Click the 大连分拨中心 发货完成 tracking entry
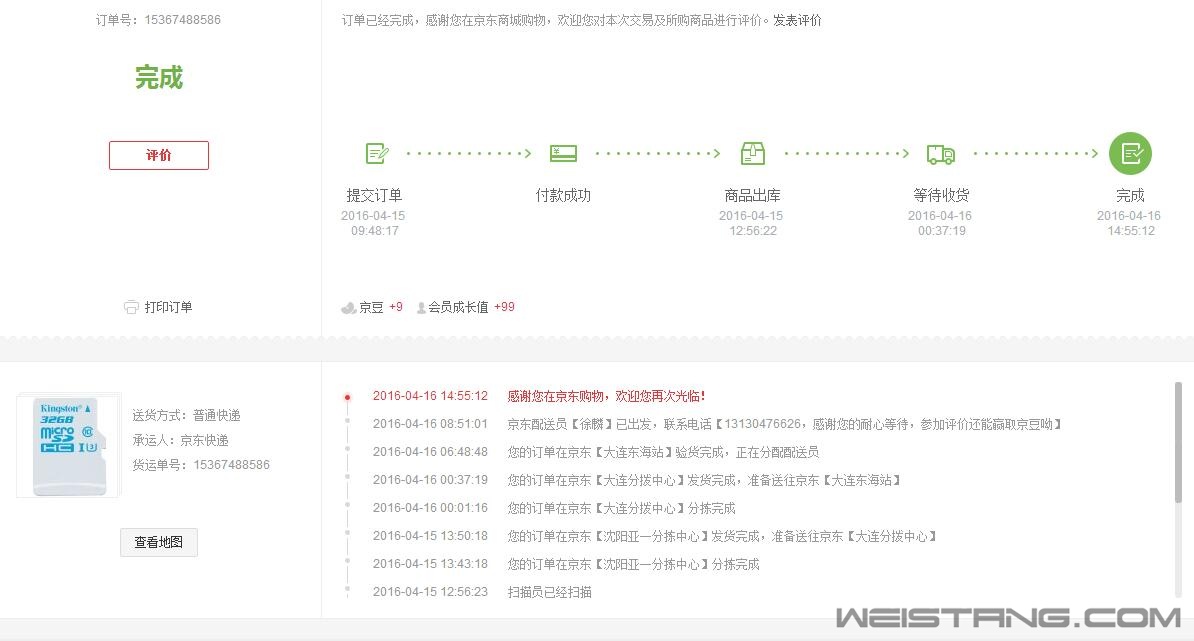The width and height of the screenshot is (1194, 641). pos(704,480)
